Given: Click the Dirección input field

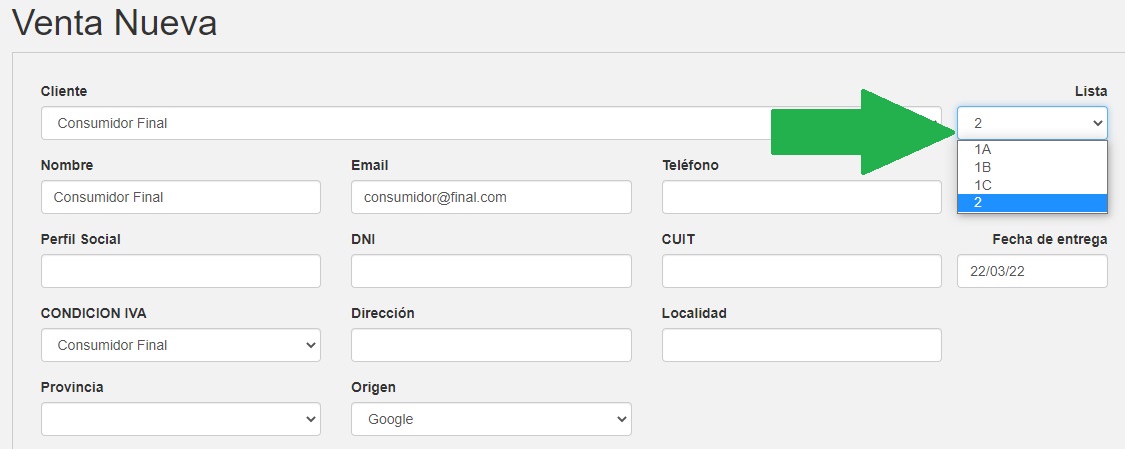Looking at the screenshot, I should click(x=491, y=345).
